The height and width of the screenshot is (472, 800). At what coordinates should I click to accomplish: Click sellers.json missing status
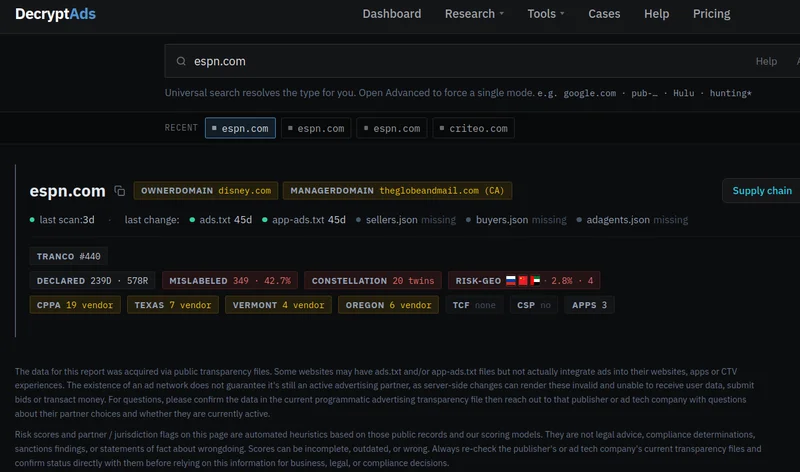coord(406,220)
